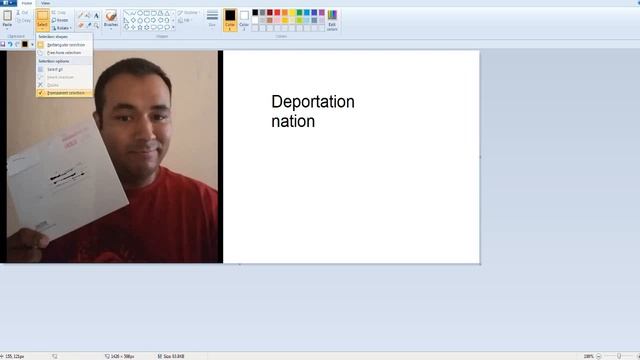
Task: Choose Invert selection from menu
Action: (x=64, y=77)
